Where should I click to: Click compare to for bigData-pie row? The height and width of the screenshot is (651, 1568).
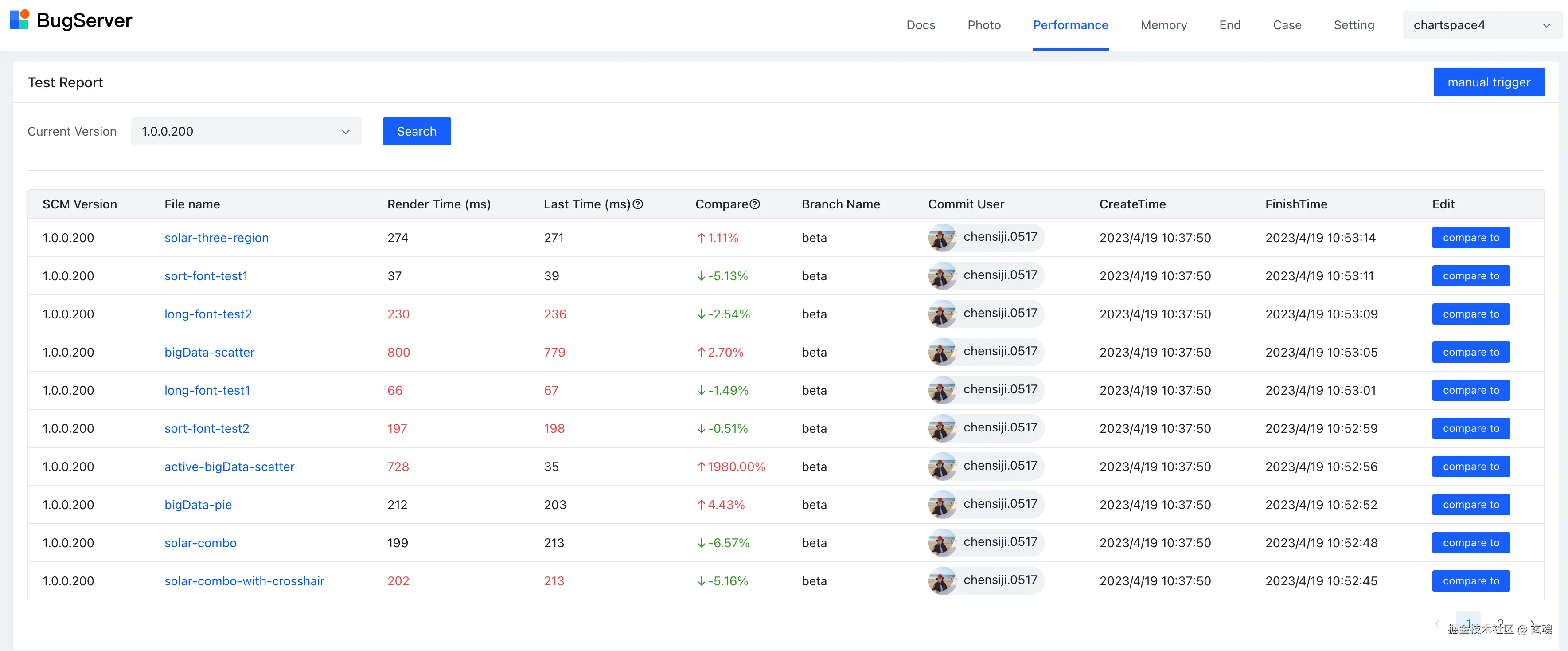point(1470,505)
